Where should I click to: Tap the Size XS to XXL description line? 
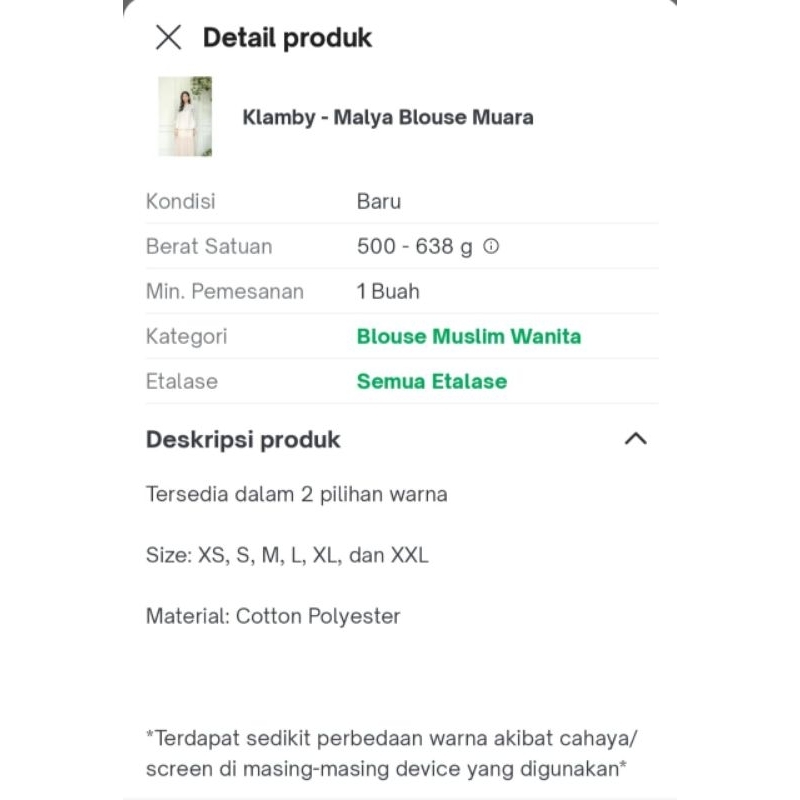pyautogui.click(x=287, y=555)
